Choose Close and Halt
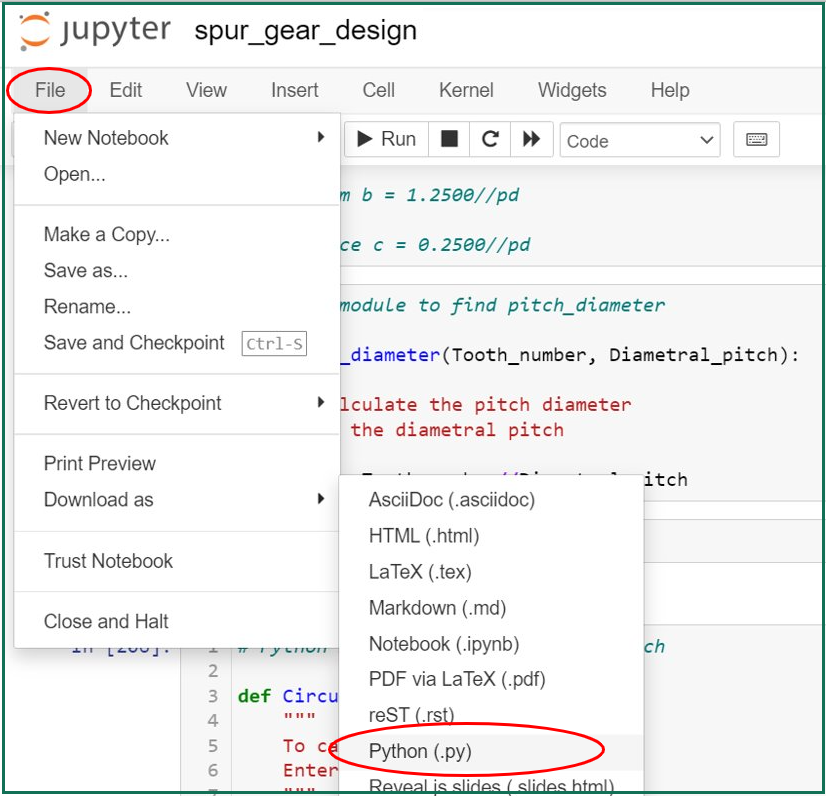 (106, 621)
